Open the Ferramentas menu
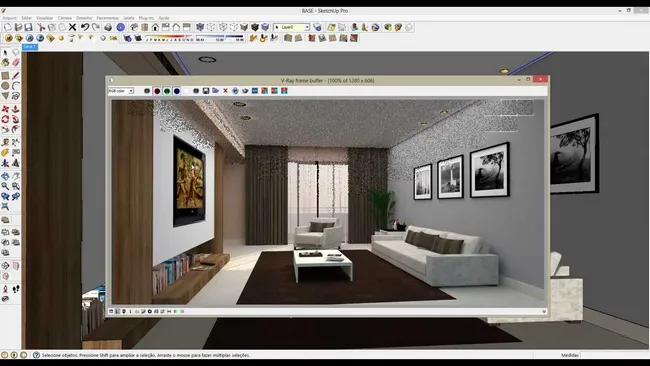Screen dimensions: 650x366 click(x=107, y=18)
